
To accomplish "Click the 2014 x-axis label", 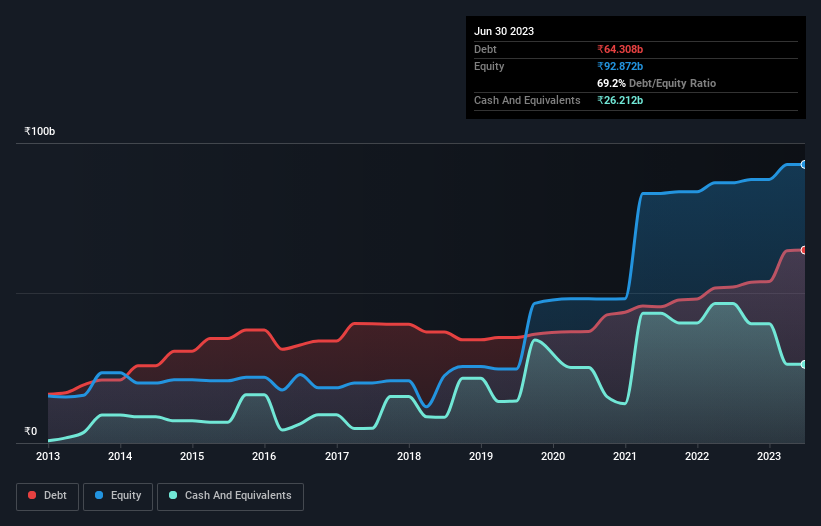I will click(120, 456).
